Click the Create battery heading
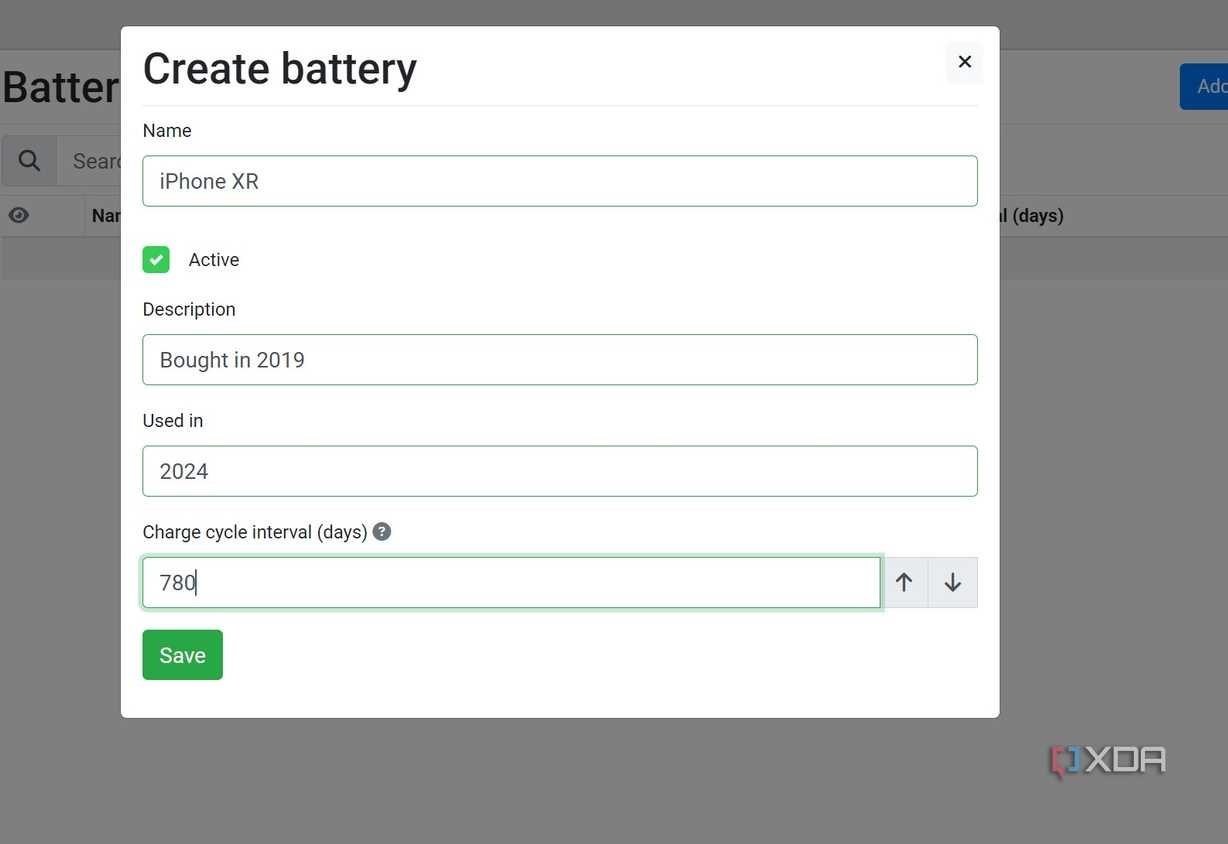 pos(280,69)
